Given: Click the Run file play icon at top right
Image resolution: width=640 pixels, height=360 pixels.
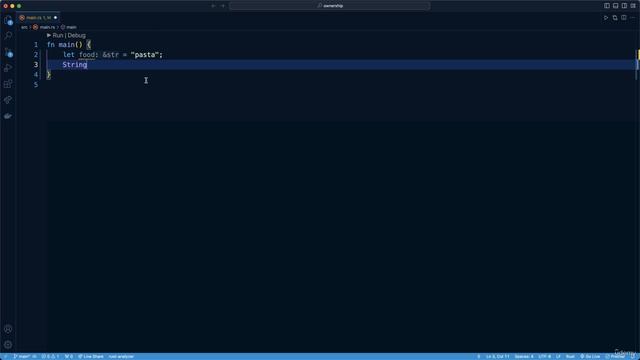Looking at the screenshot, I should (606, 18).
